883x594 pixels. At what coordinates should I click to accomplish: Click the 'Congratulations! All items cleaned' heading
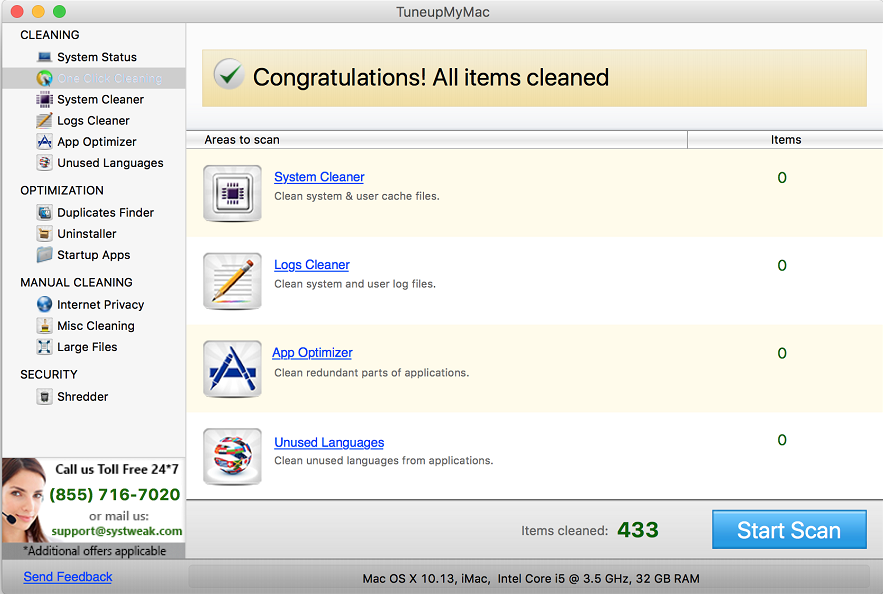pyautogui.click(x=431, y=77)
